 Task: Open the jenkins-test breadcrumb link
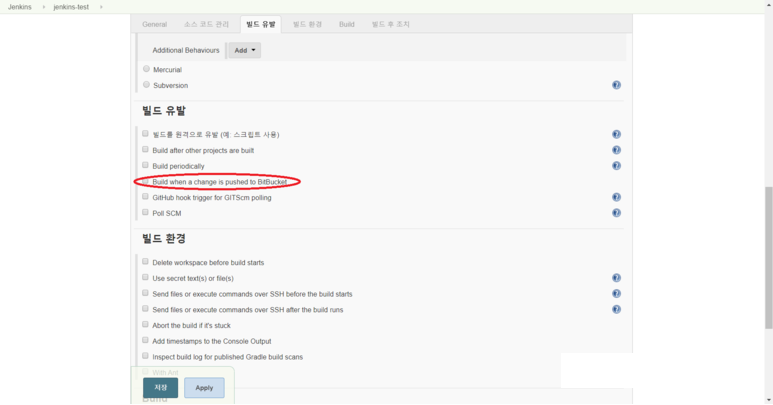pyautogui.click(x=71, y=7)
